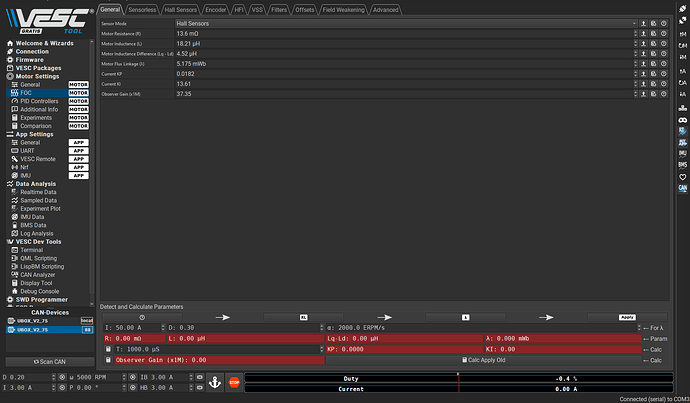Screen dimensions: 690x403
Task: Click the λ flux linkage measure button
Action: point(465,316)
